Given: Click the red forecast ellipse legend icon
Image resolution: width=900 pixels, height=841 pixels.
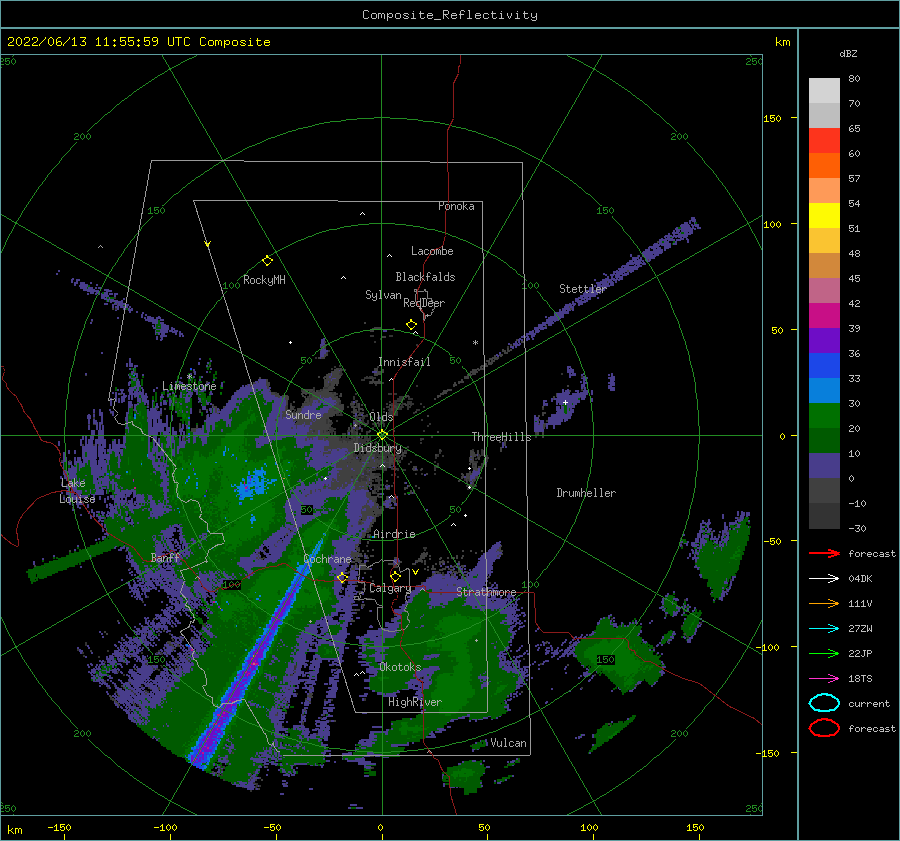Looking at the screenshot, I should pos(824,728).
